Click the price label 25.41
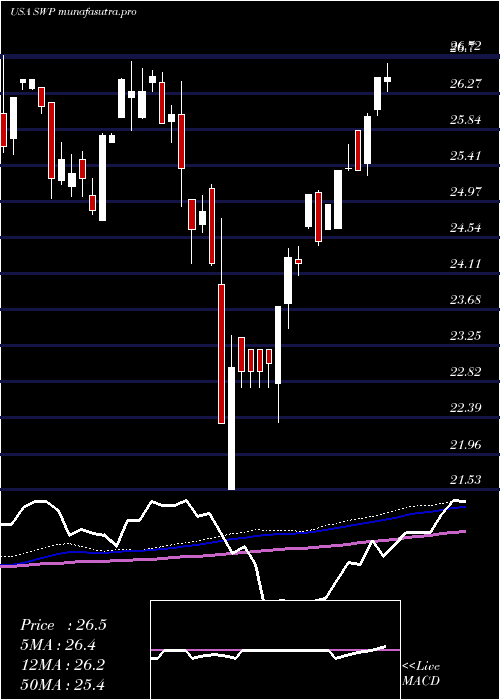This screenshot has width=500, height=700. point(466,156)
